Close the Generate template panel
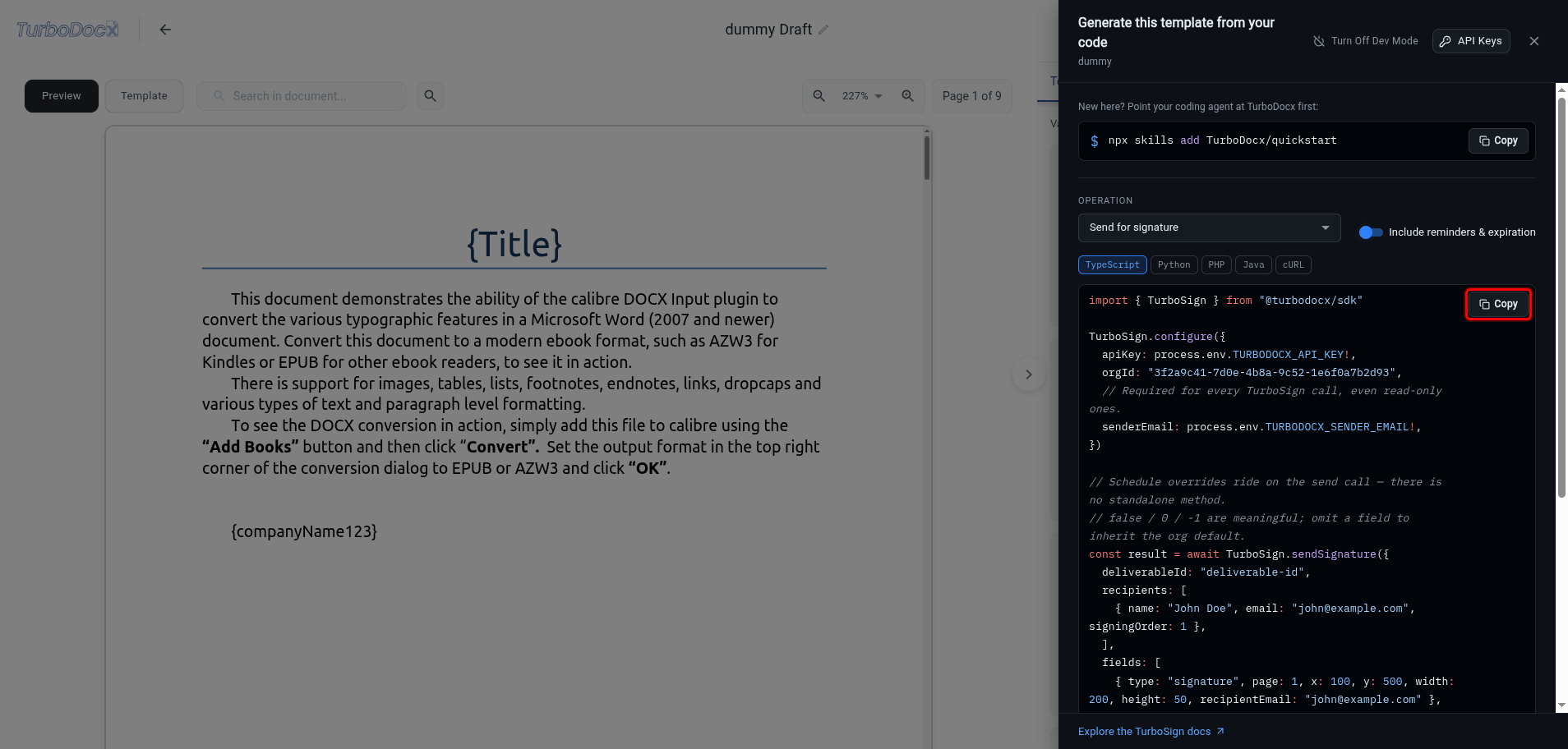The image size is (1568, 749). pyautogui.click(x=1533, y=41)
